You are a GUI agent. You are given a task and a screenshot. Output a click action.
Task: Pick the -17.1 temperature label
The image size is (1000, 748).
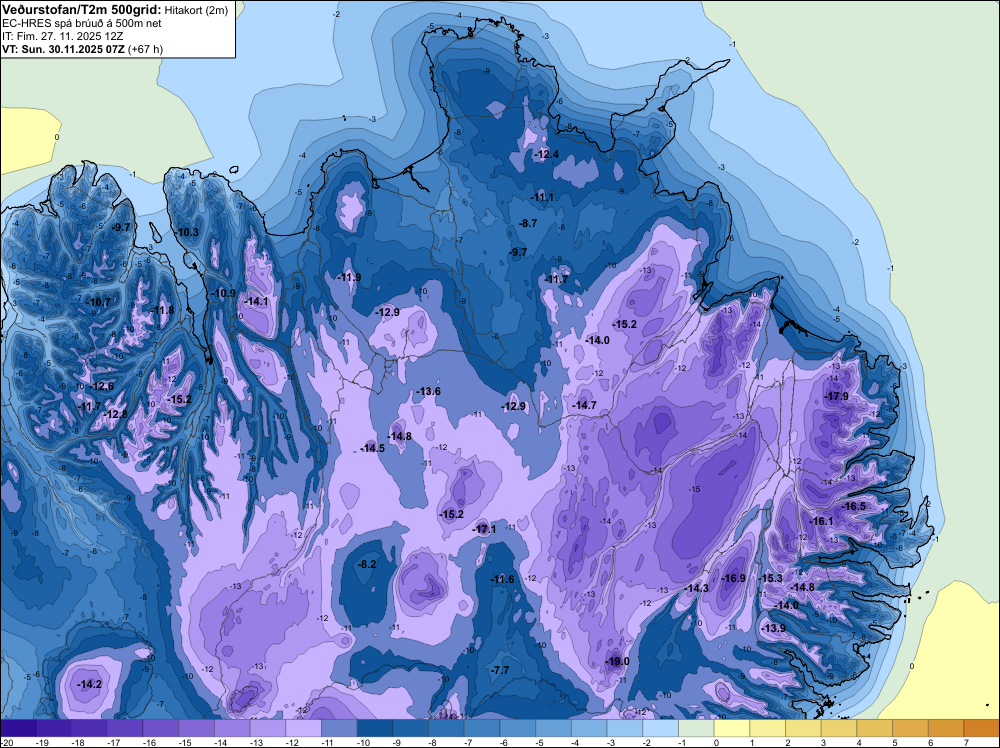484,529
